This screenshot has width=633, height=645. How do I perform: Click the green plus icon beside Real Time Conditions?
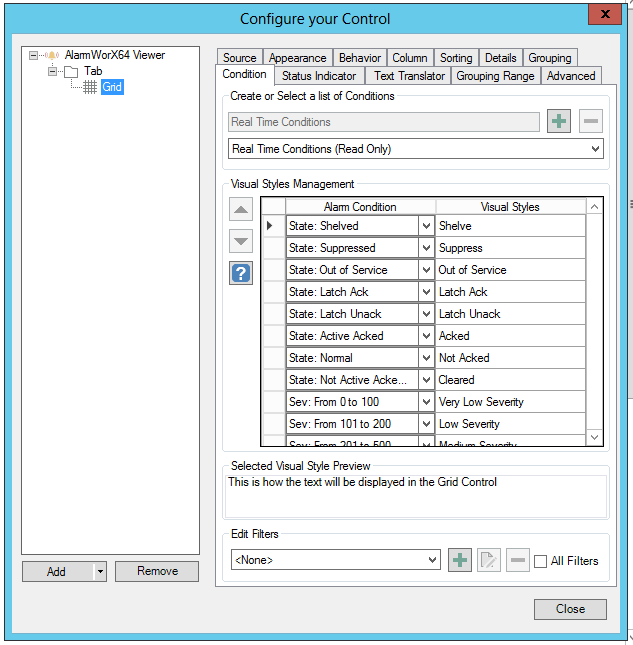pos(559,122)
